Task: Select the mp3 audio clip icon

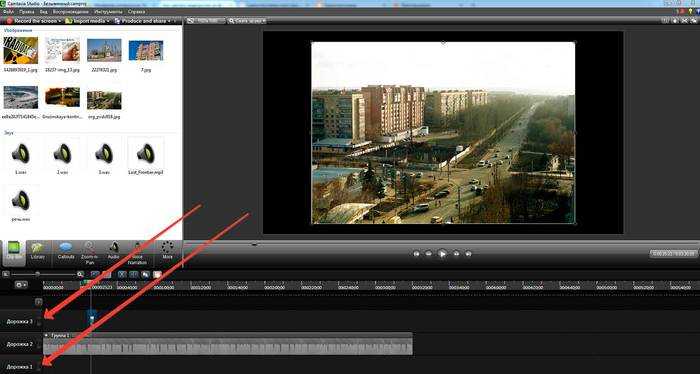Action: [x=146, y=154]
